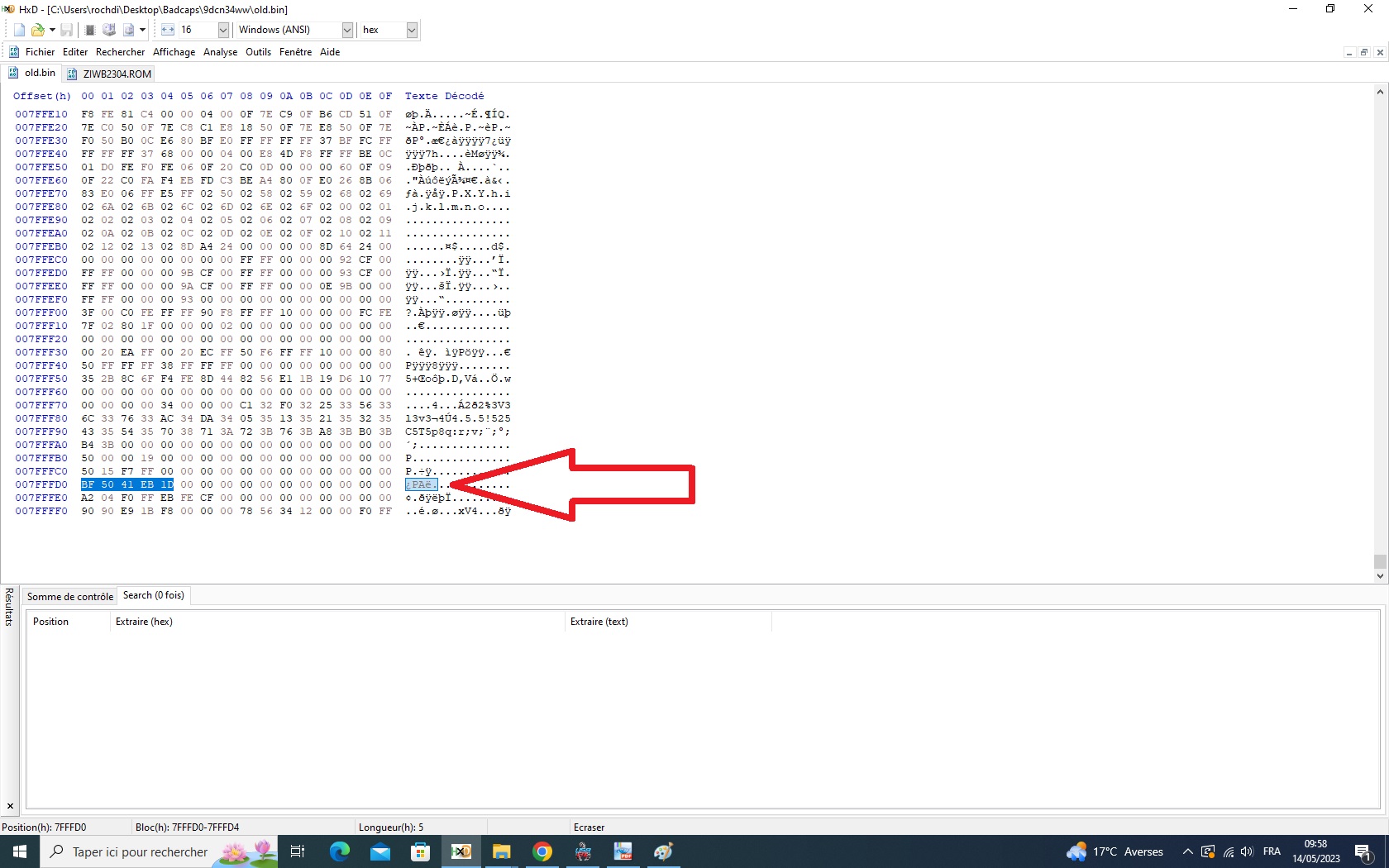Open the 17°C Averses weather widget
The height and width of the screenshot is (868, 1389).
1115,851
